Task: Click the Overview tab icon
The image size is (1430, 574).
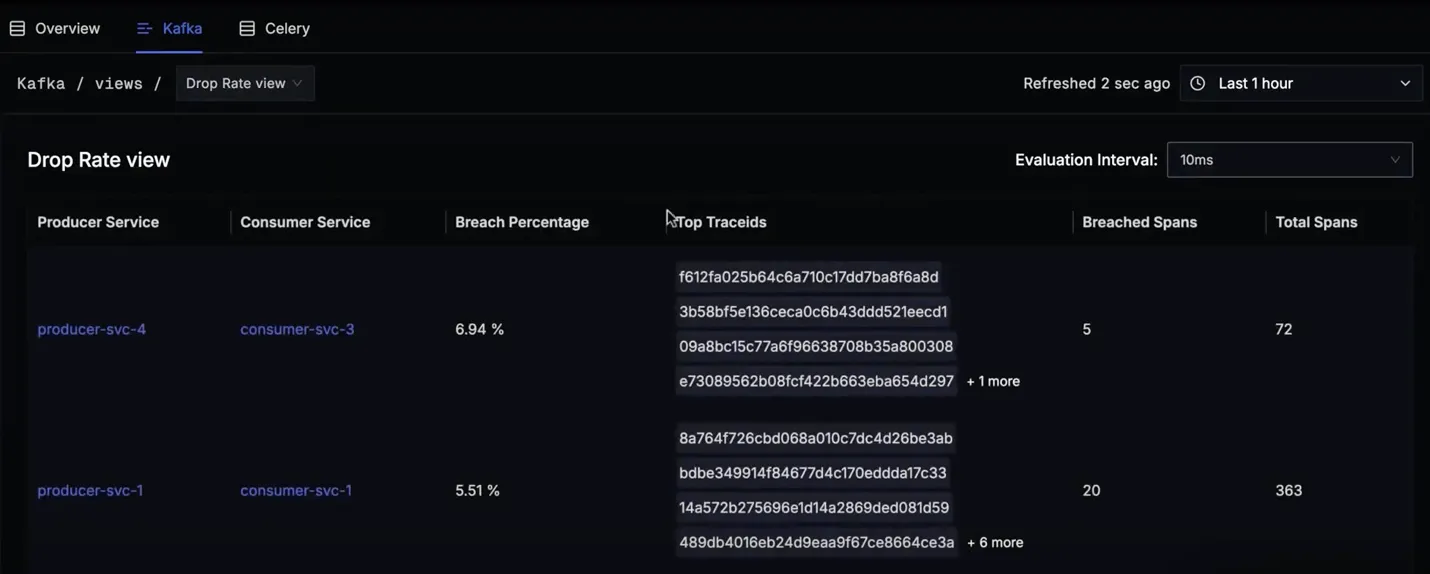Action: point(17,28)
